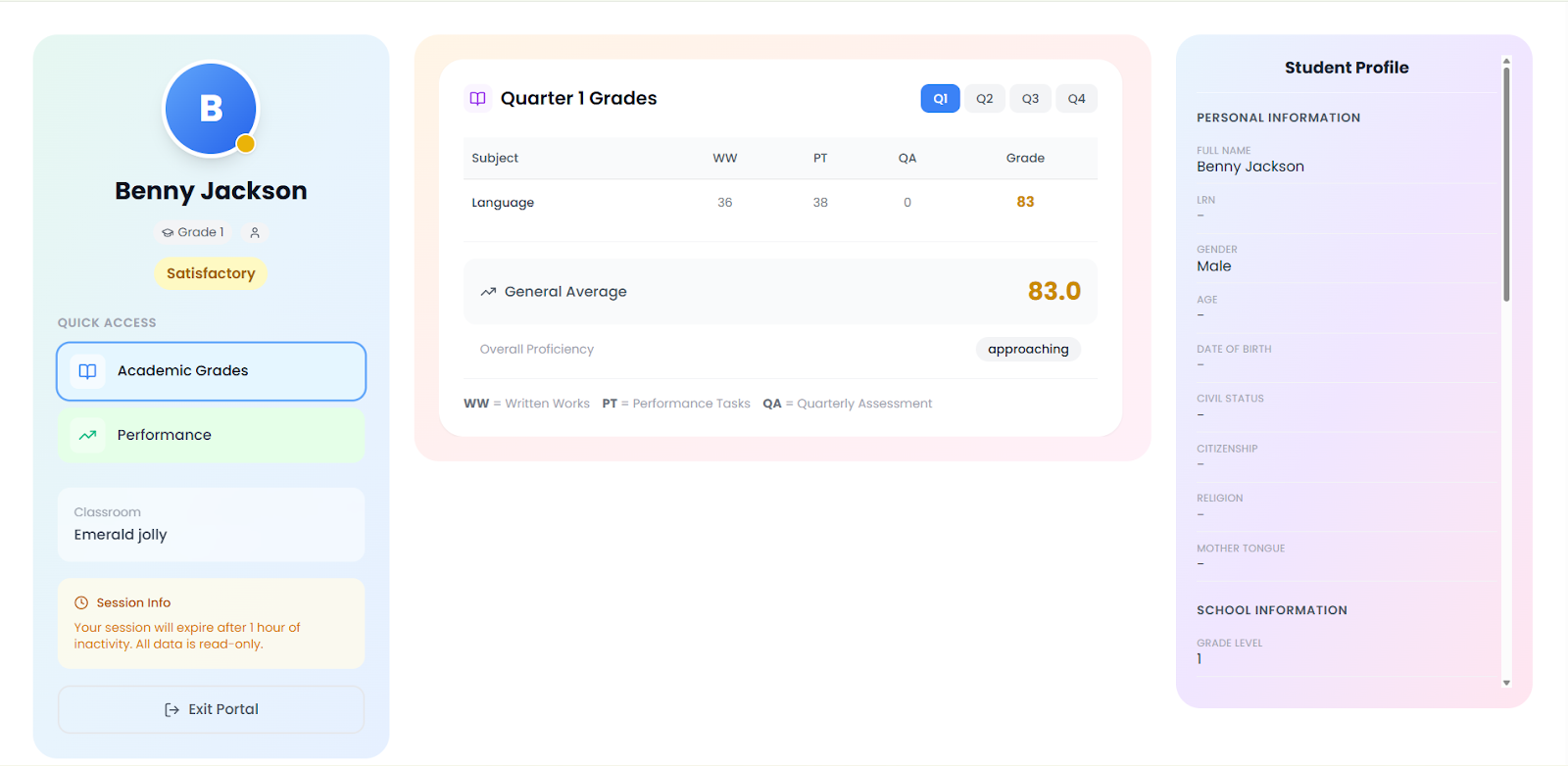Switch to the Q2 quarter tab
Image resolution: width=1568 pixels, height=766 pixels.
click(984, 99)
